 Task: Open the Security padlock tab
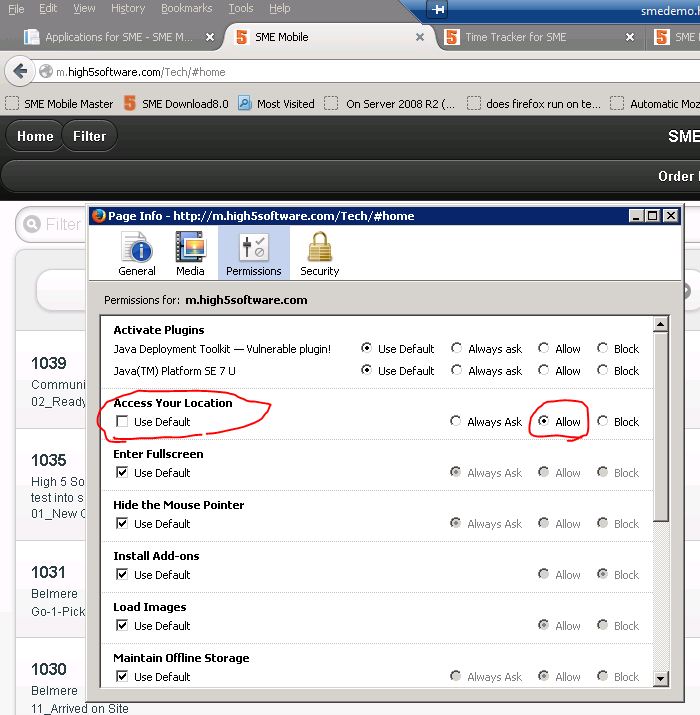pos(319,254)
